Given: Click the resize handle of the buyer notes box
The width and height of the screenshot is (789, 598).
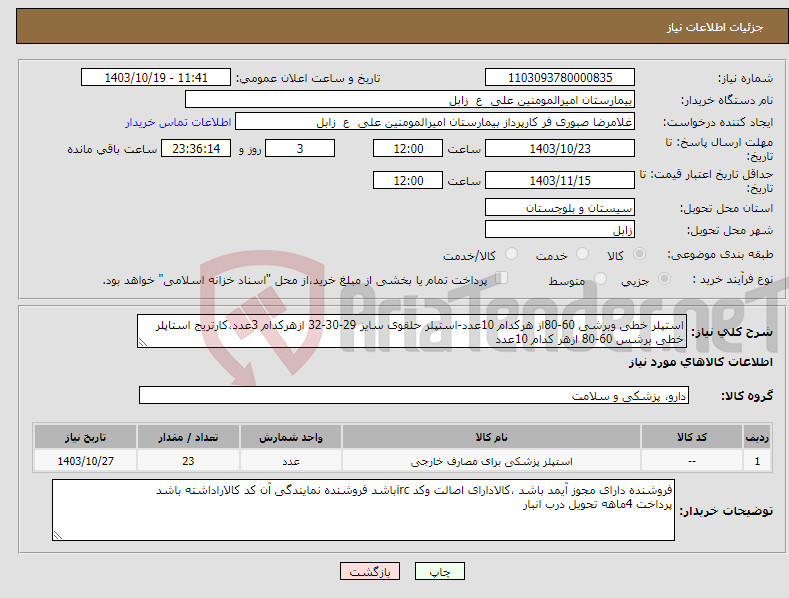Looking at the screenshot, I should point(58,535).
